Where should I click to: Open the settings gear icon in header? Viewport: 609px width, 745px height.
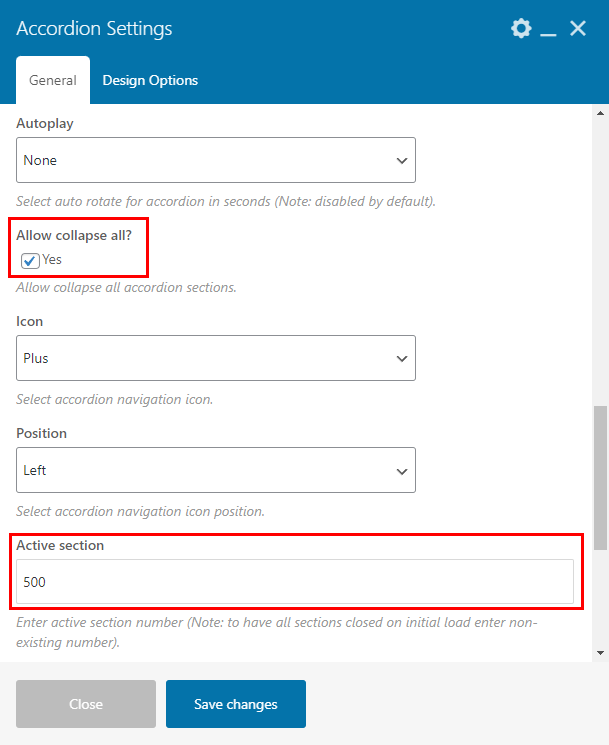(521, 29)
